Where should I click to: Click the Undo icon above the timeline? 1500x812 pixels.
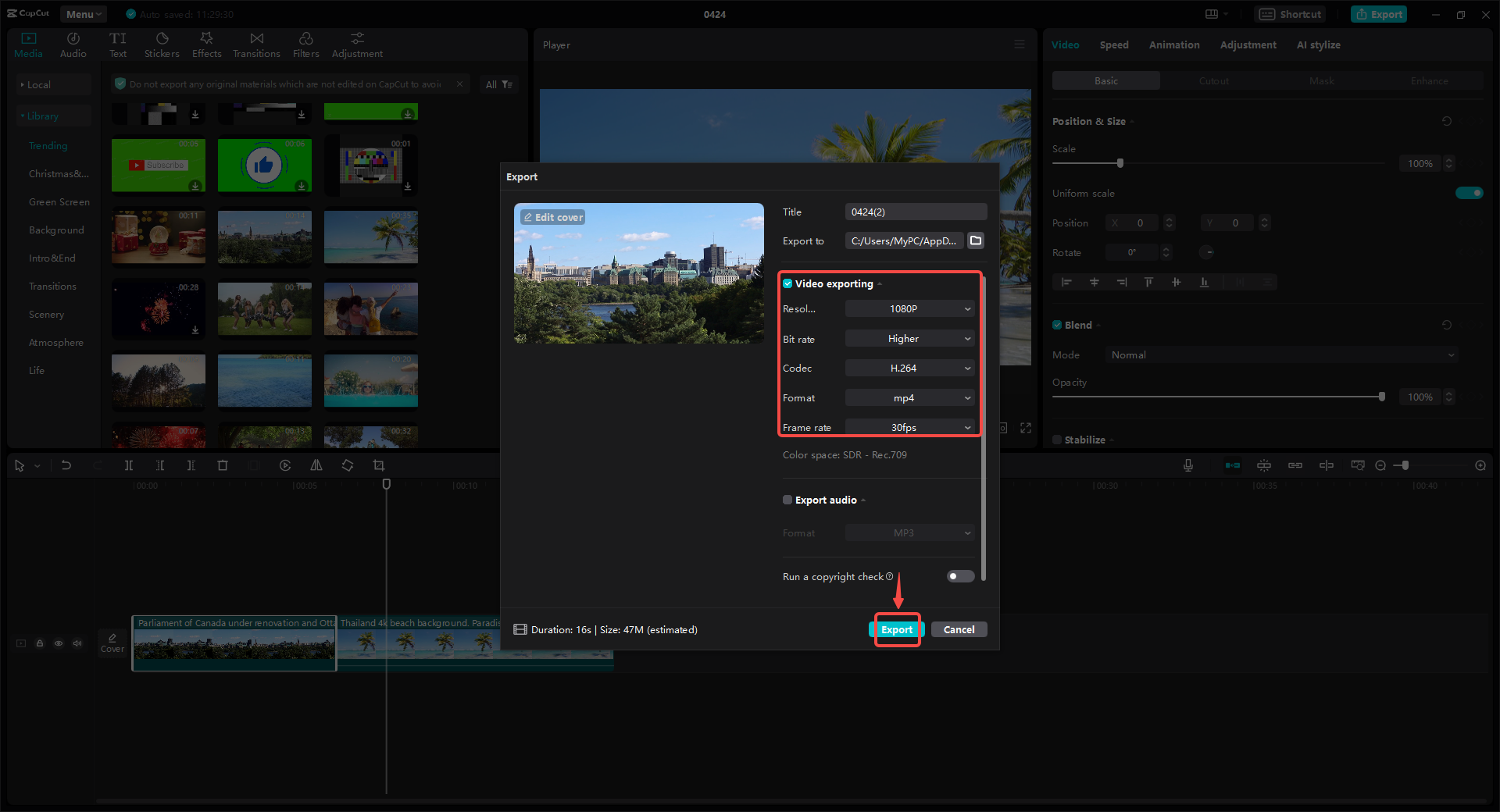point(66,465)
